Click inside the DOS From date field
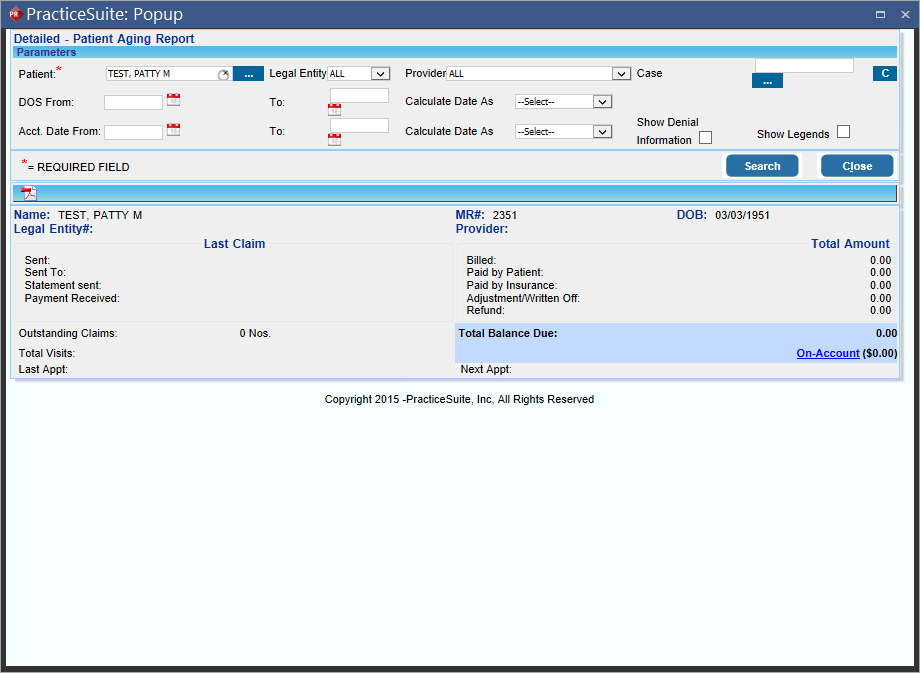 pos(135,101)
